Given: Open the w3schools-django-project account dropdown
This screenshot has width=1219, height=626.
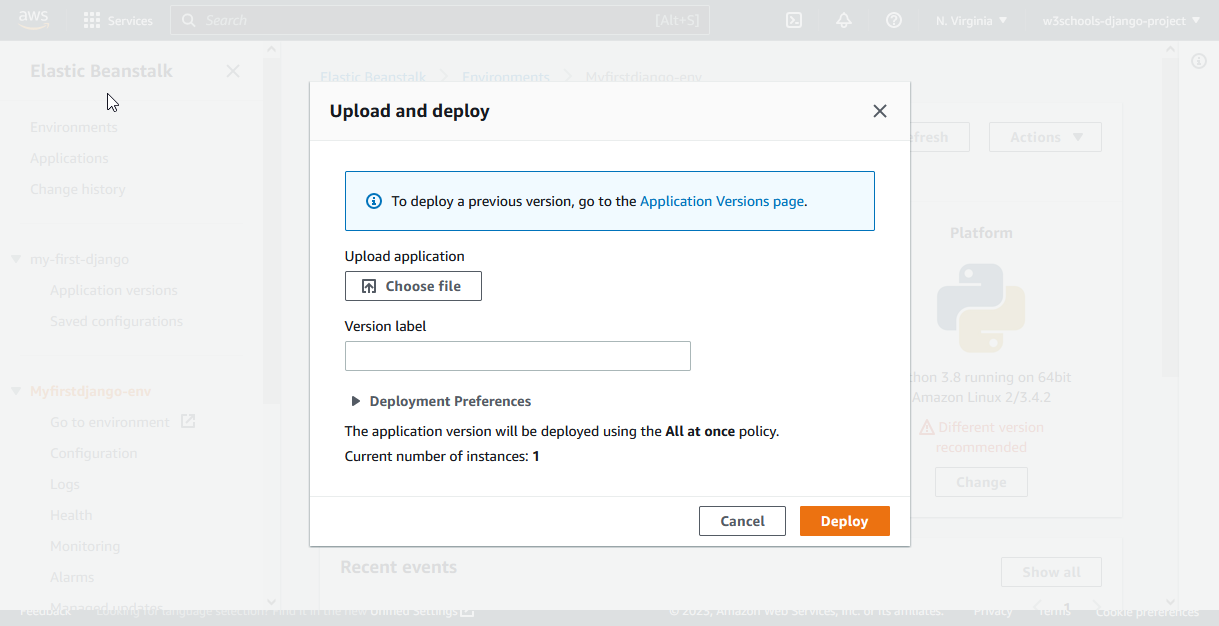Looking at the screenshot, I should click(x=1120, y=20).
